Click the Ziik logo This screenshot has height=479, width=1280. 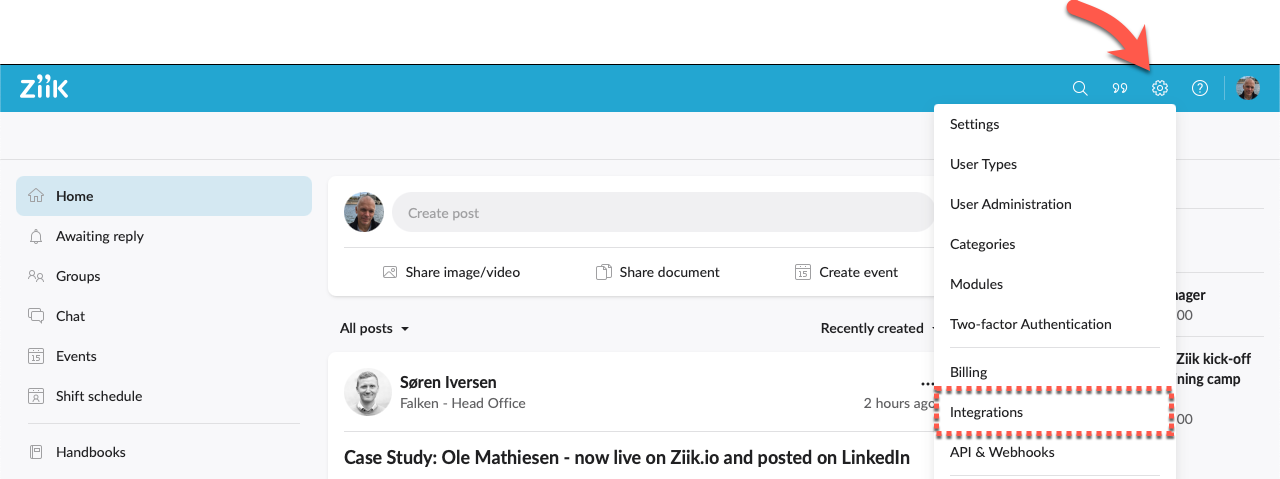[44, 88]
